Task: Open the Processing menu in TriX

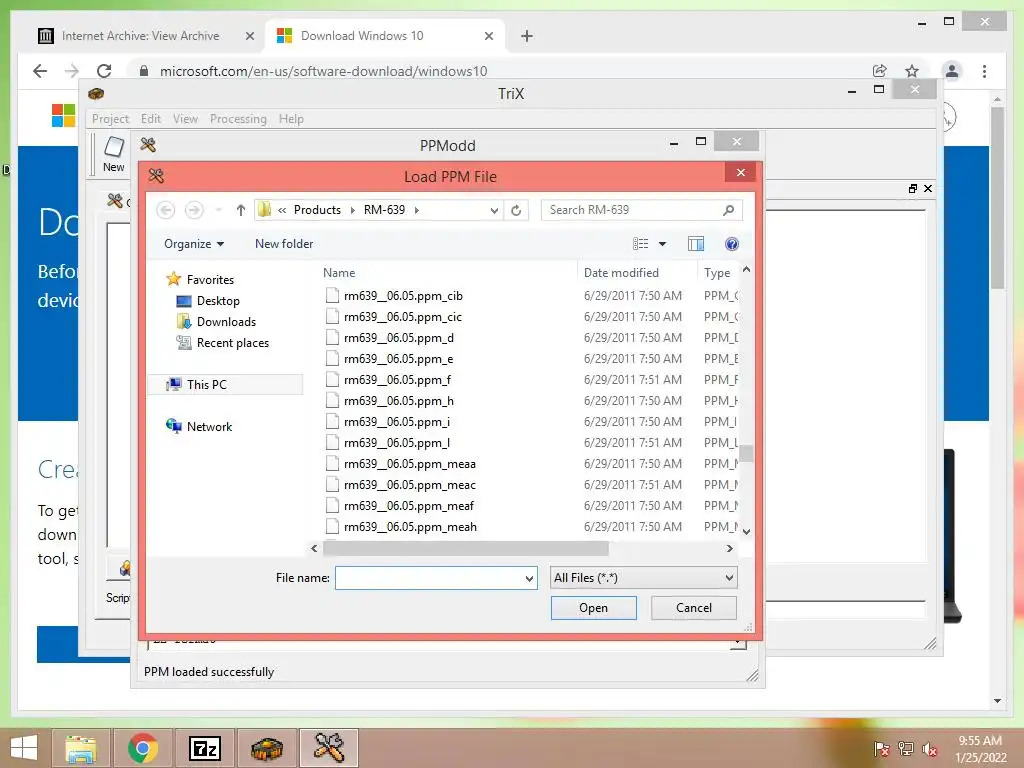Action: click(238, 119)
